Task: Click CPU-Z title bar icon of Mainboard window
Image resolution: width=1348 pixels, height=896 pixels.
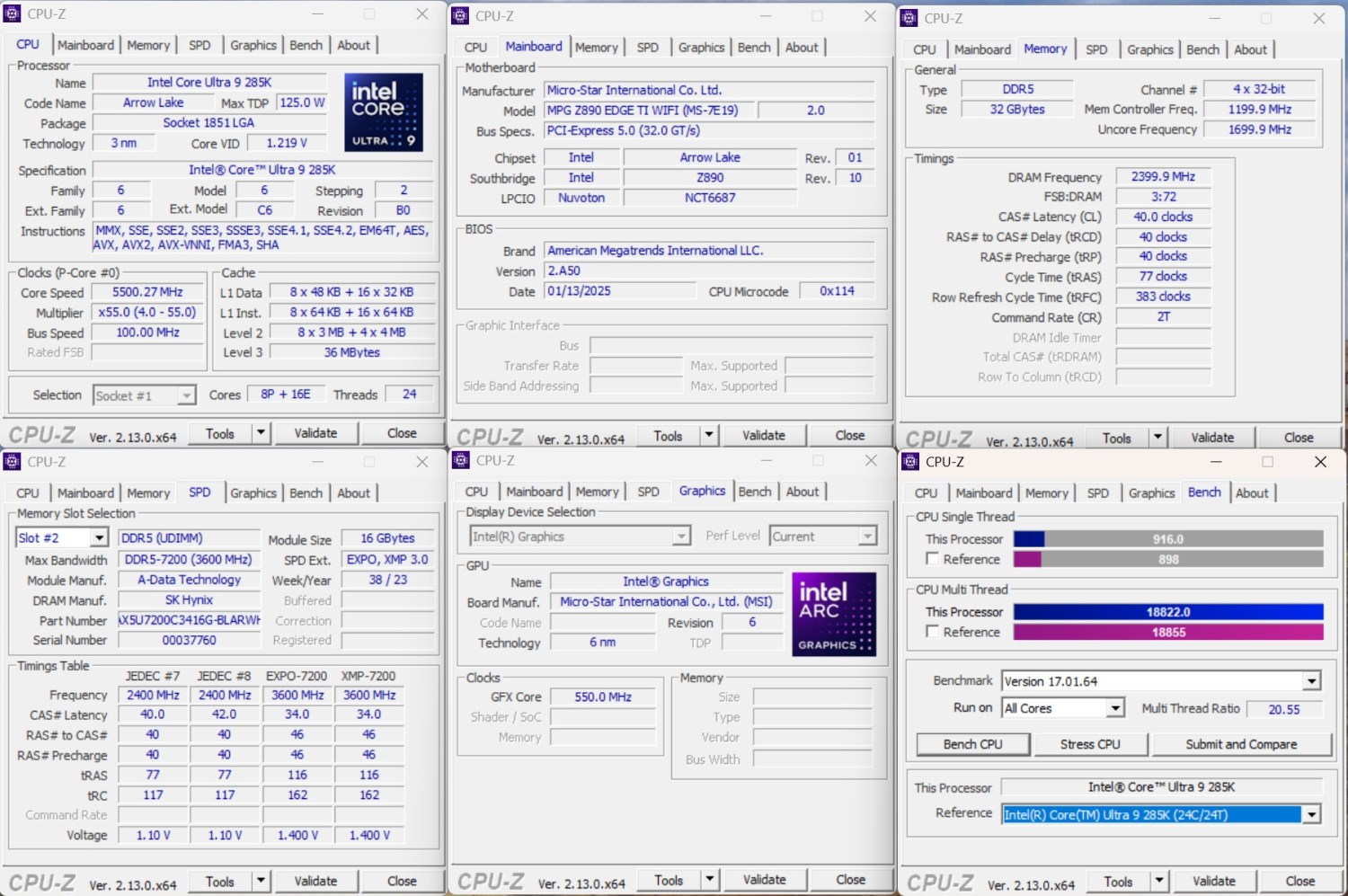Action: (460, 16)
